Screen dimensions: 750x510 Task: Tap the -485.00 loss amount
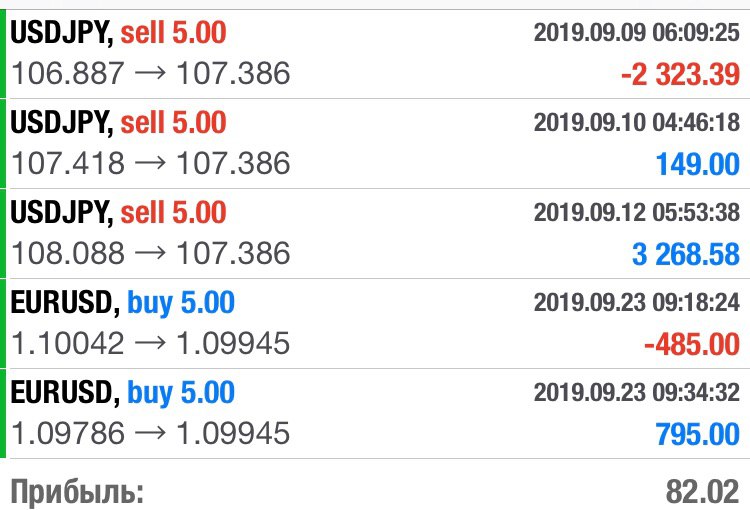[692, 344]
